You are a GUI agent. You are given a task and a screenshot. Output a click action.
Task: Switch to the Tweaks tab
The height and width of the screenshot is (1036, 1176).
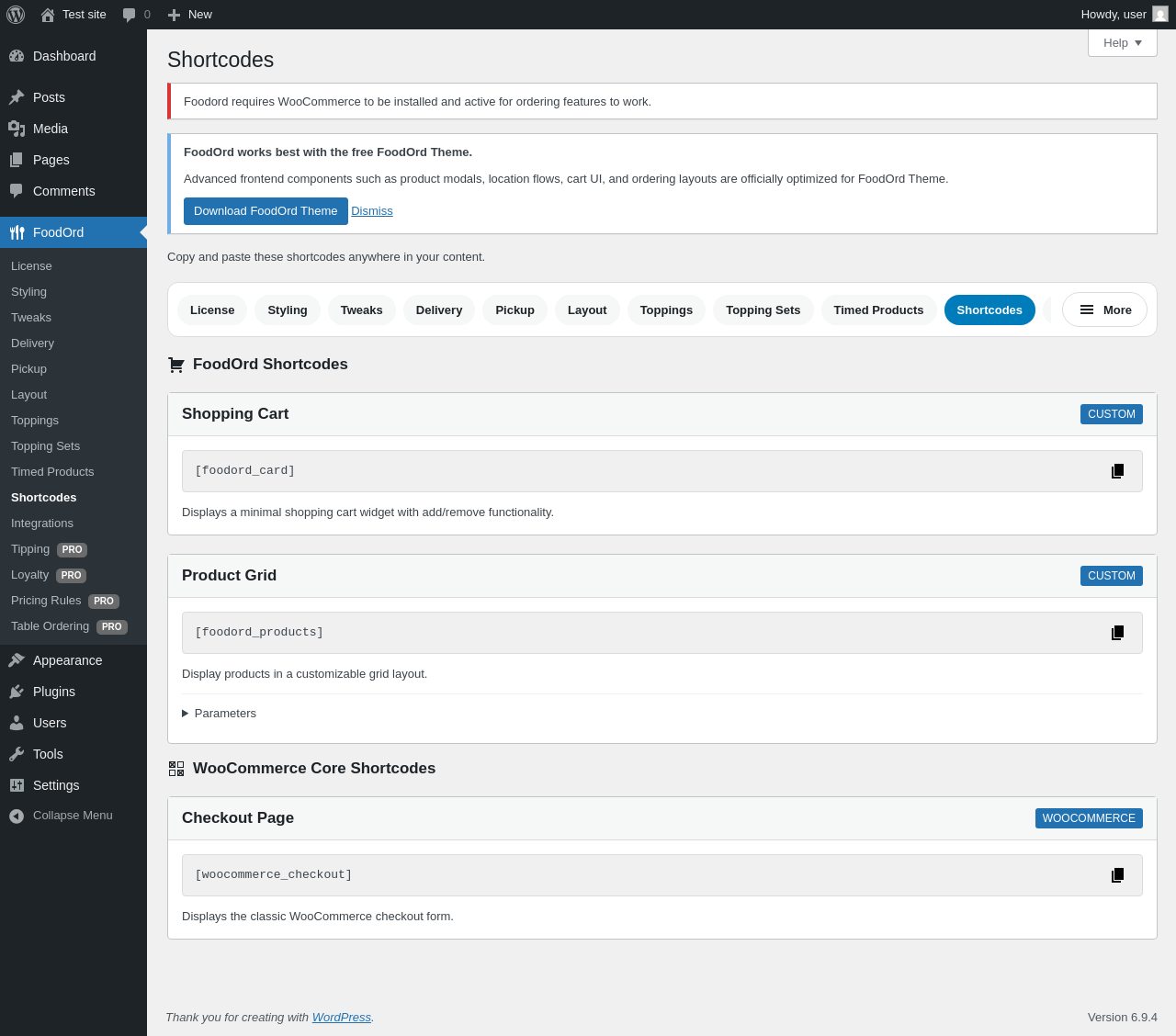tap(362, 310)
